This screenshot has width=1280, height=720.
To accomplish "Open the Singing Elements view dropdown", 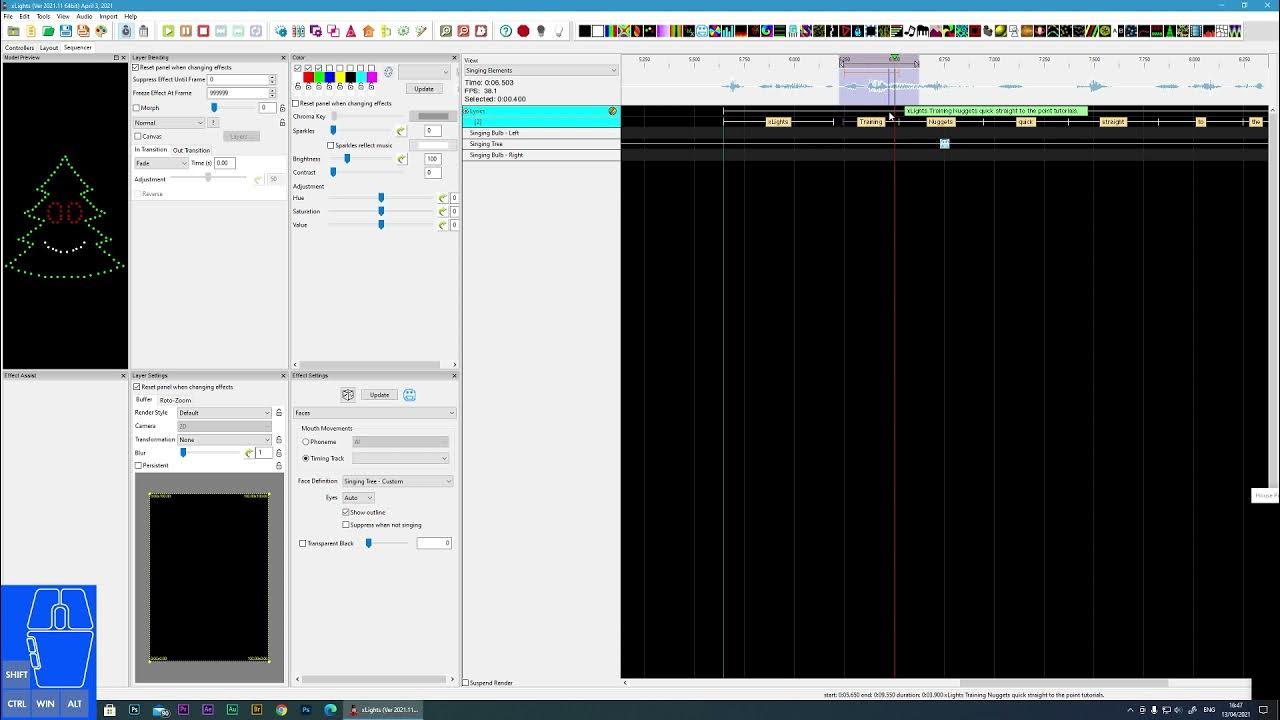I will click(x=541, y=71).
